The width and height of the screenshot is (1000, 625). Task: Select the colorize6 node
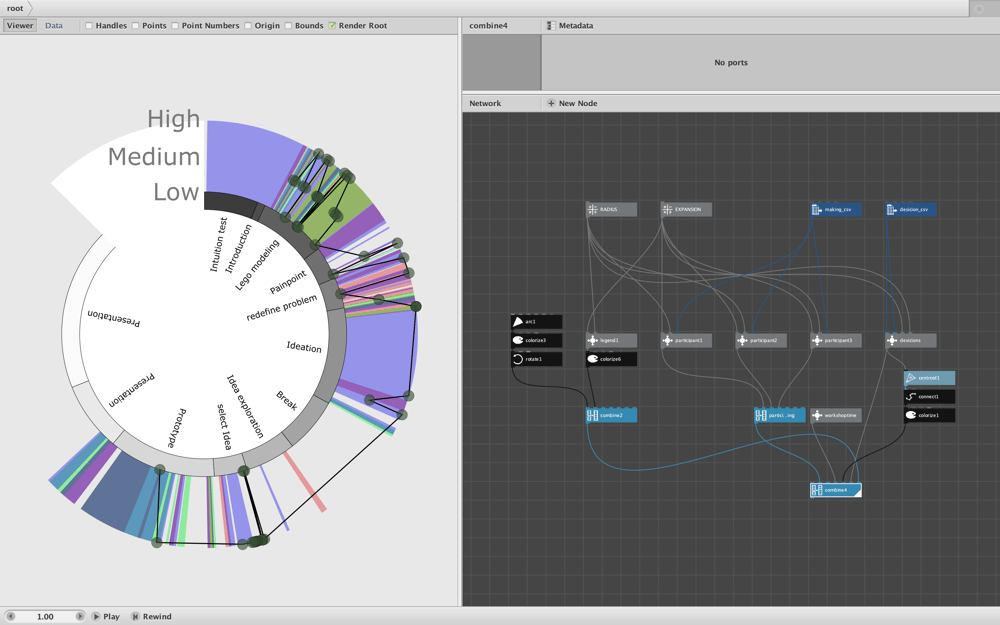(611, 359)
